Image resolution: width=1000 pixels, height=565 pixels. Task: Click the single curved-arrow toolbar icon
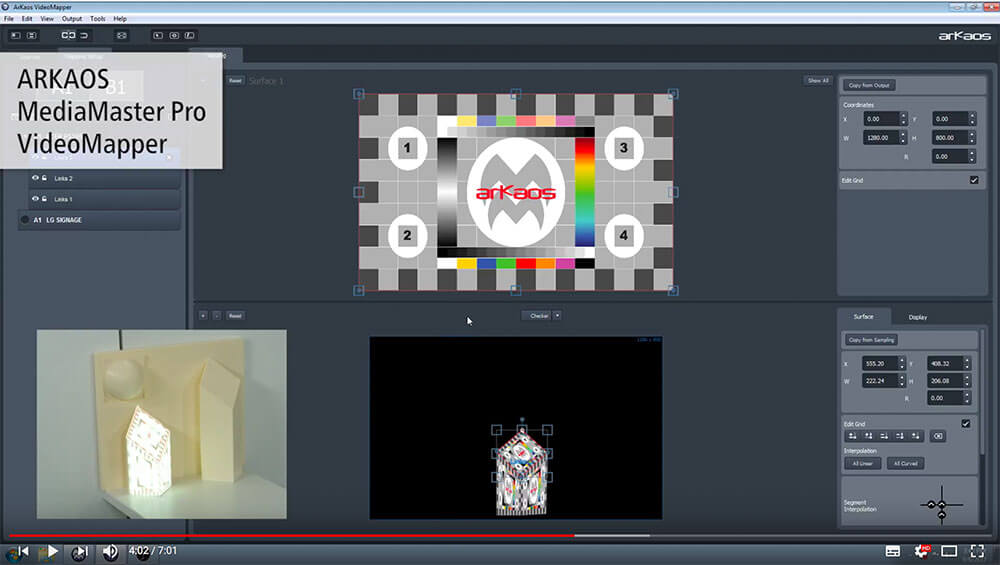(x=84, y=35)
